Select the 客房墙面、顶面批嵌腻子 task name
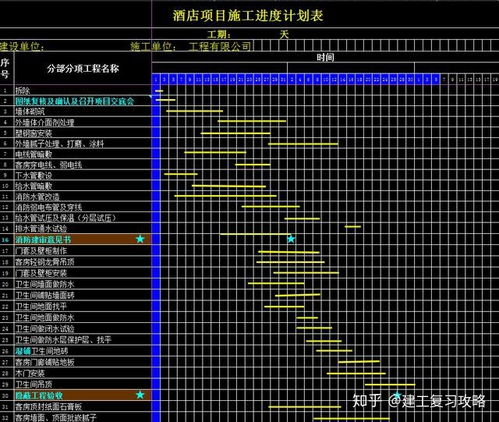 click(x=56, y=417)
